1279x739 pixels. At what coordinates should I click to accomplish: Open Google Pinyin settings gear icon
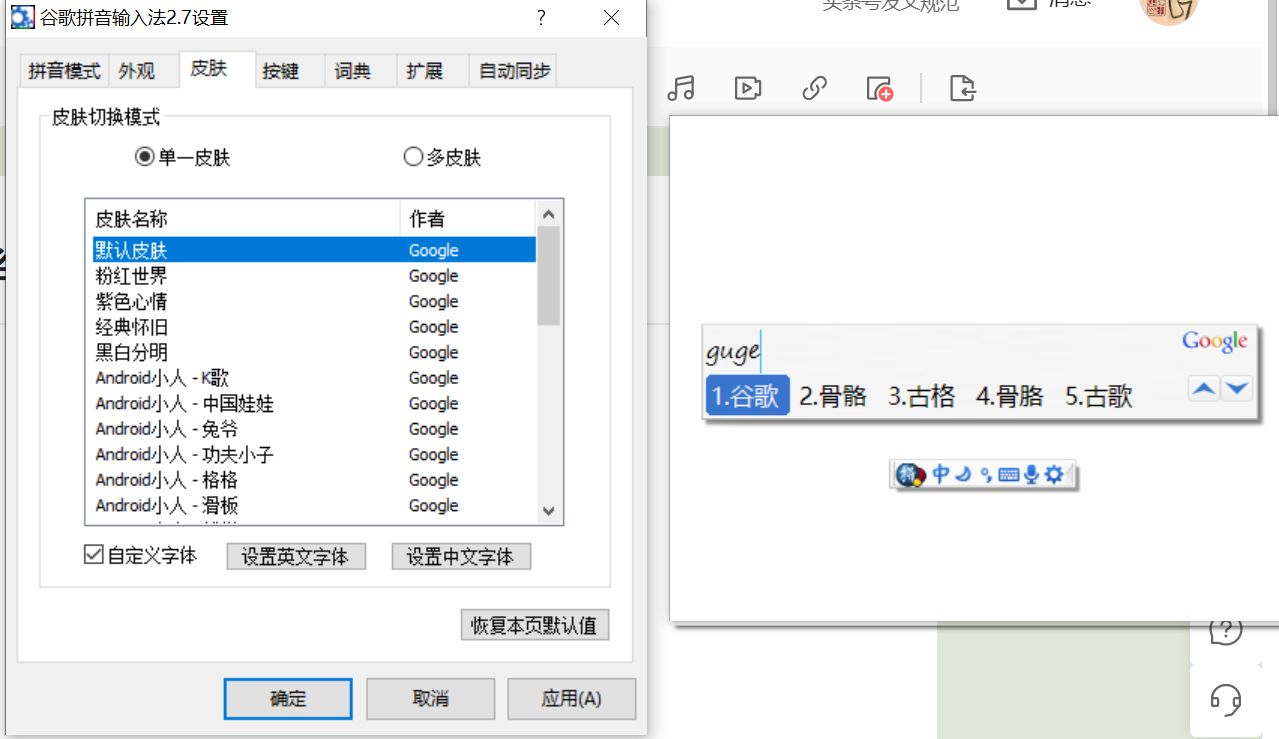pyautogui.click(x=1052, y=475)
